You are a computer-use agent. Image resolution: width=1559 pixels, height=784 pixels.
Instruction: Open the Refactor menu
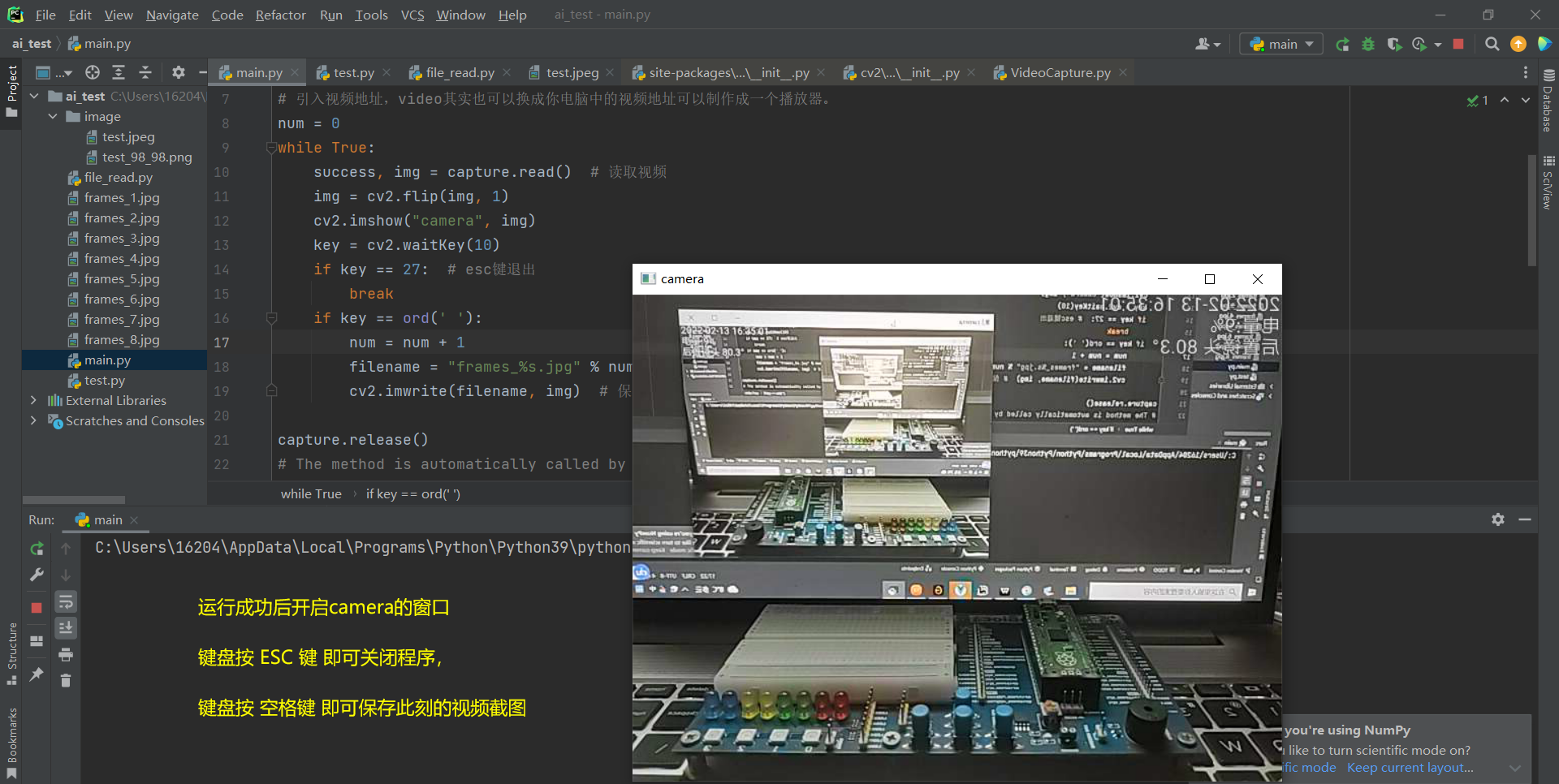point(280,15)
